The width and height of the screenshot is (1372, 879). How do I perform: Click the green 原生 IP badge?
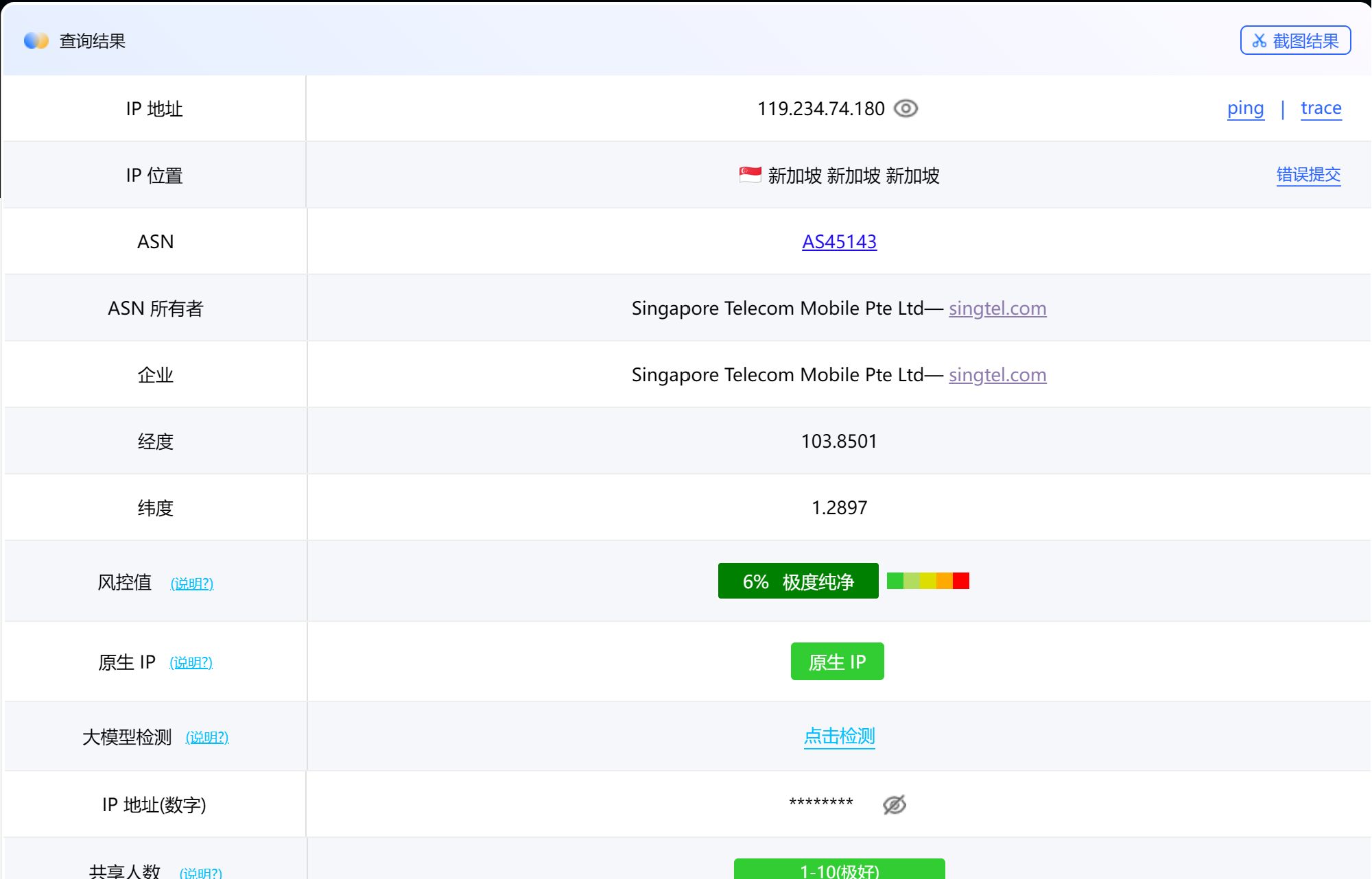click(837, 662)
